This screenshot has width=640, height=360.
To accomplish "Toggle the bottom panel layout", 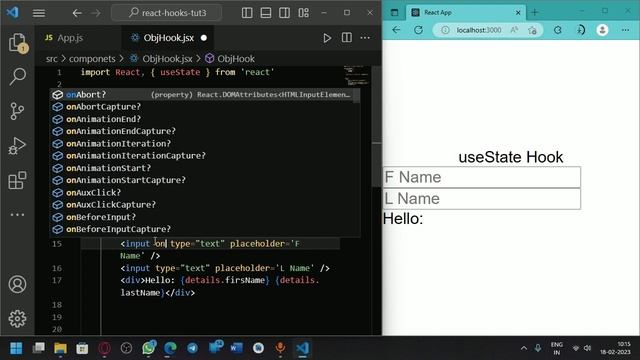I will 266,13.
